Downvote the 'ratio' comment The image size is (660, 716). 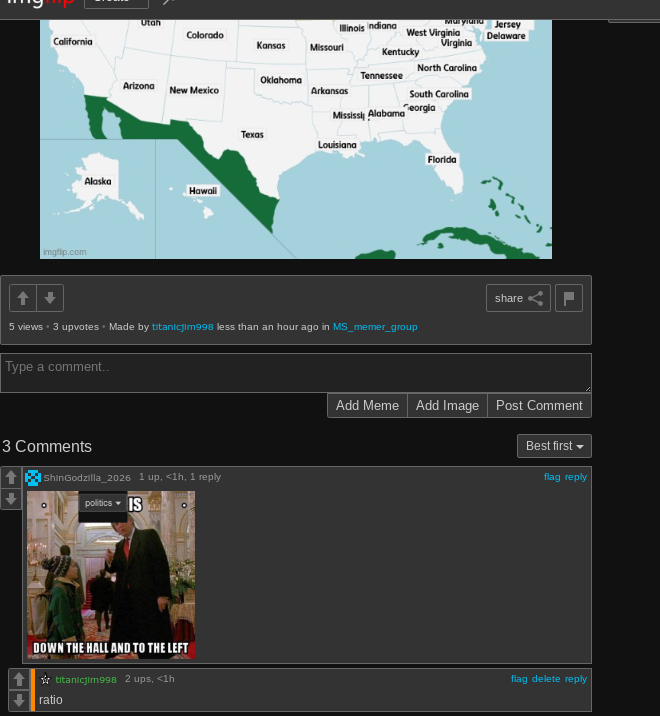18,701
